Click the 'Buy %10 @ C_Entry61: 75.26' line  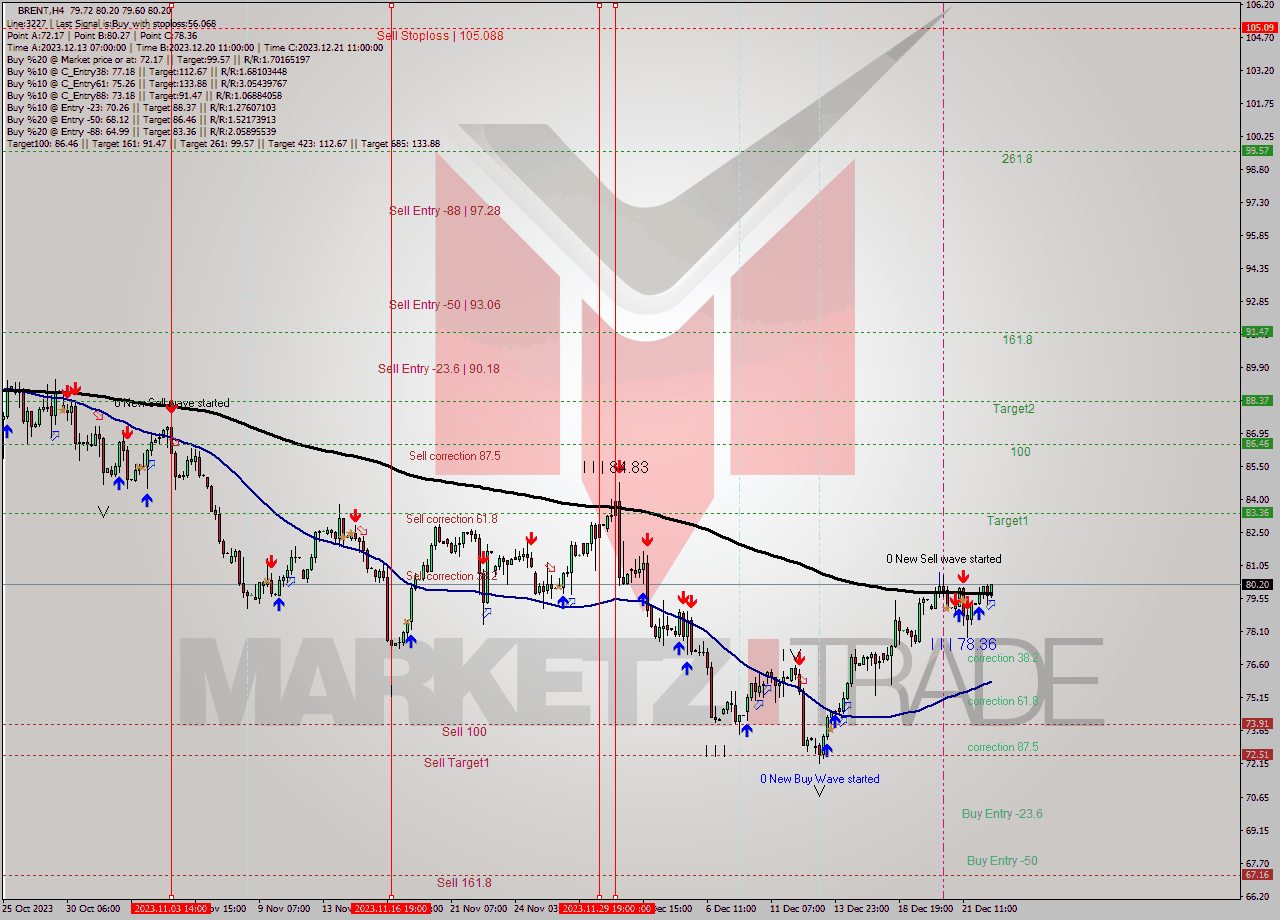click(146, 83)
